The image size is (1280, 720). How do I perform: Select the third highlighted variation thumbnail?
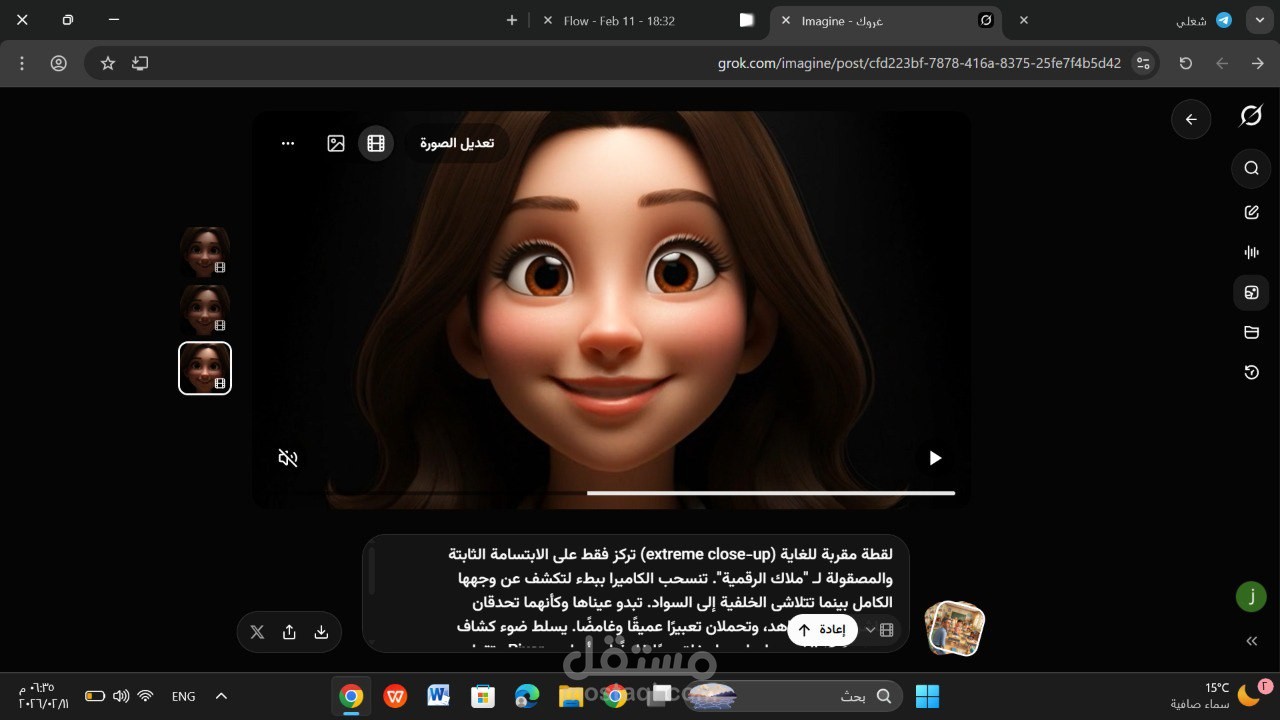[x=205, y=368]
